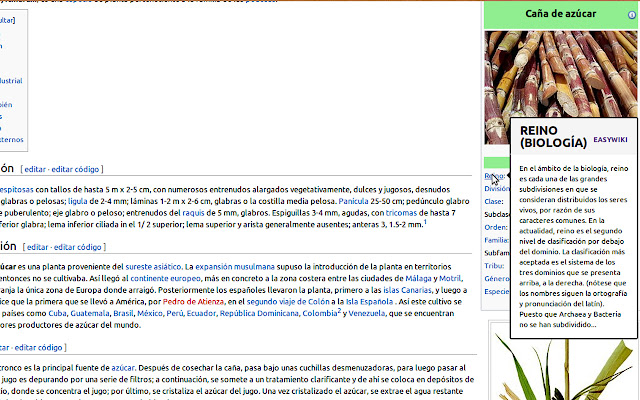Follow the Guatemala link
Screen dimensions: 640x400
pos(90,313)
